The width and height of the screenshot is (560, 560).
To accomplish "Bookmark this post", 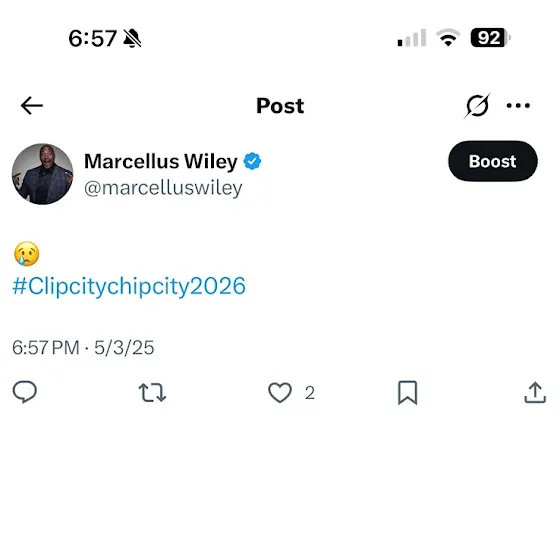I will [408, 392].
